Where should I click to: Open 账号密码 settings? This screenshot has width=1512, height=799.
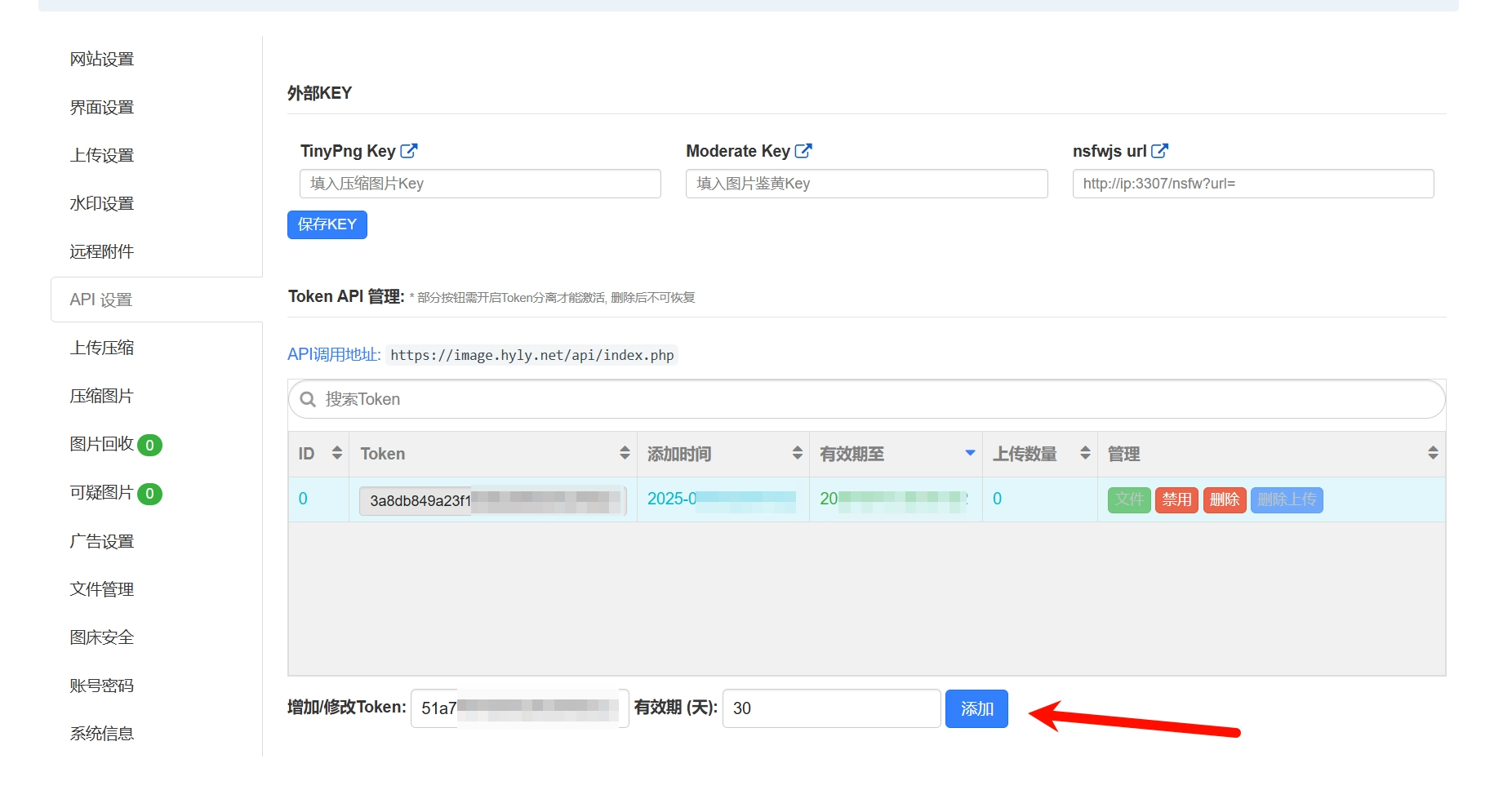coord(102,686)
